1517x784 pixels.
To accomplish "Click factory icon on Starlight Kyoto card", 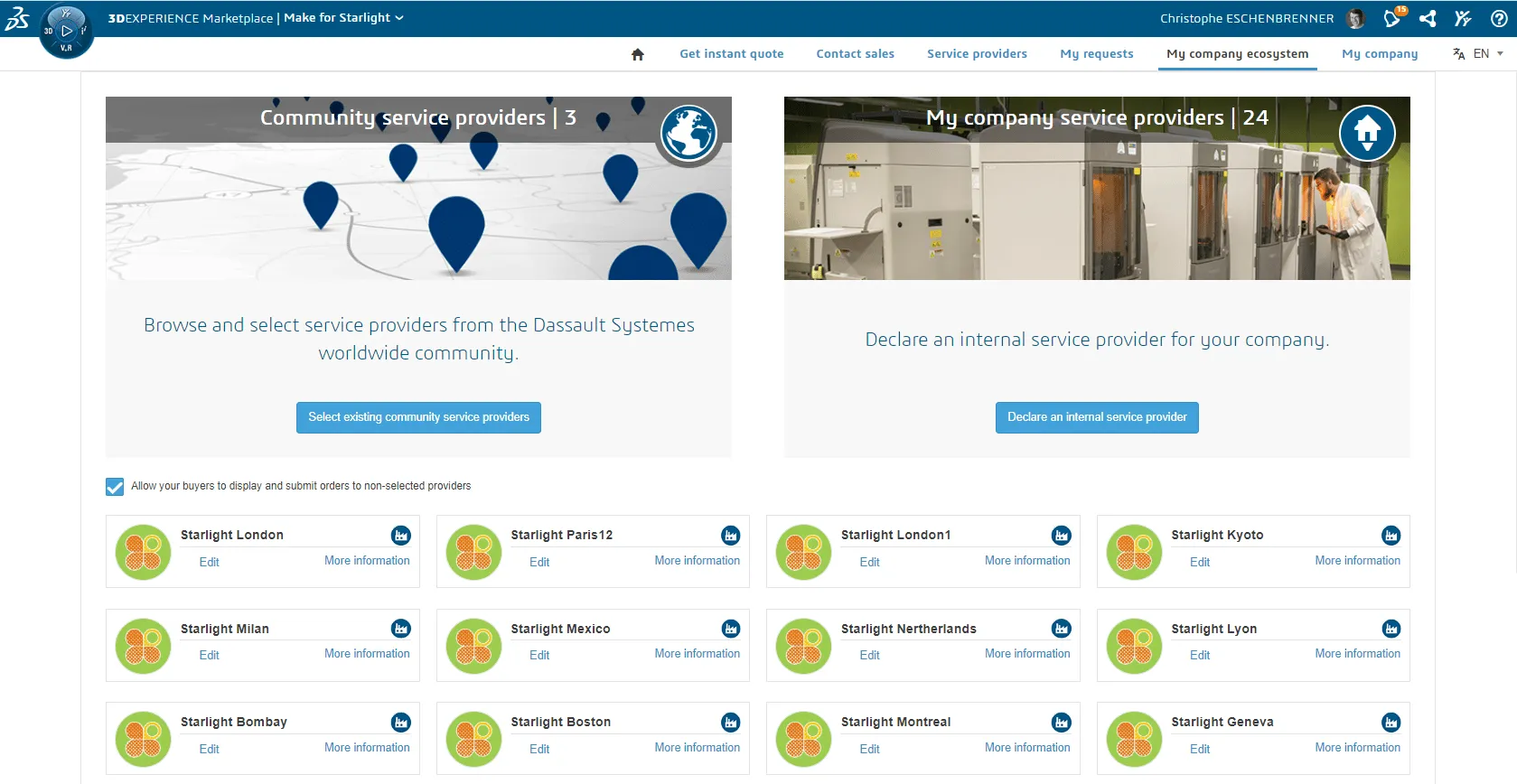I will pos(1391,536).
